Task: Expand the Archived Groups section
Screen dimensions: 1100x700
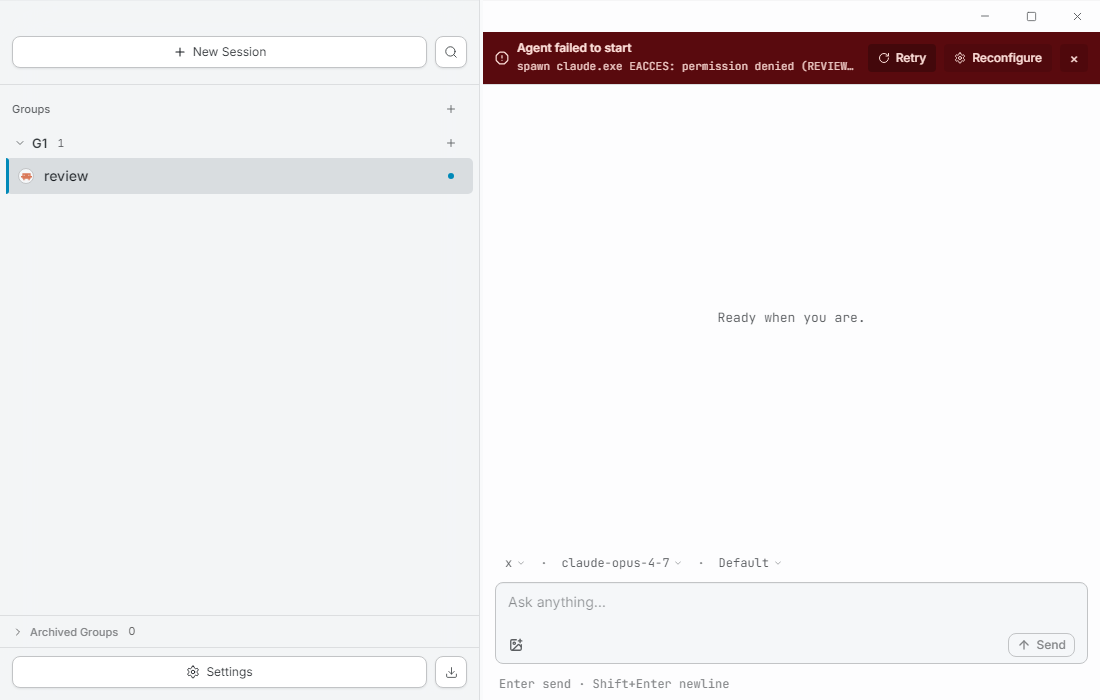Action: (x=18, y=631)
